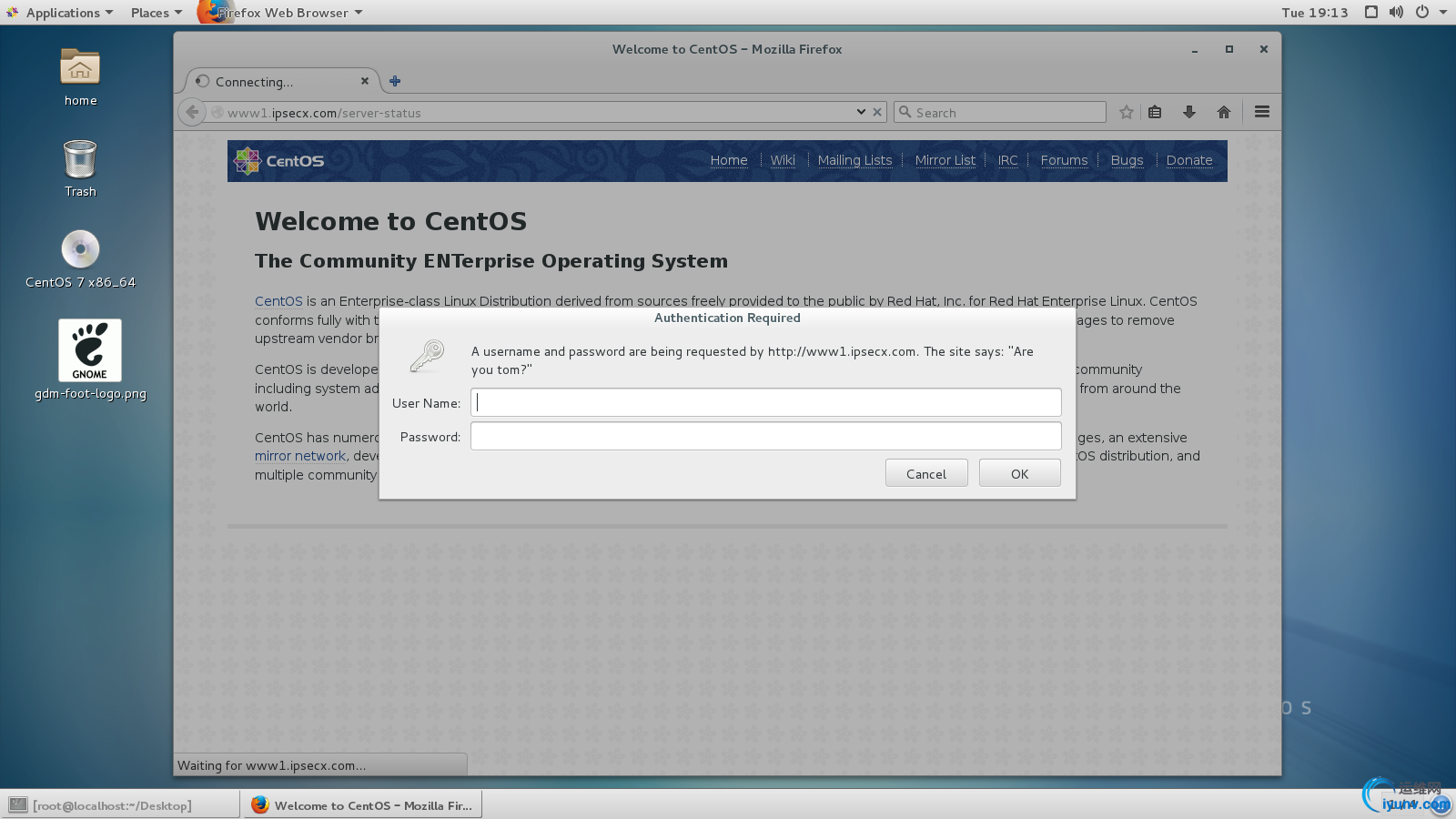1456x819 pixels.
Task: Go to Firefox home page icon
Action: [x=1223, y=112]
